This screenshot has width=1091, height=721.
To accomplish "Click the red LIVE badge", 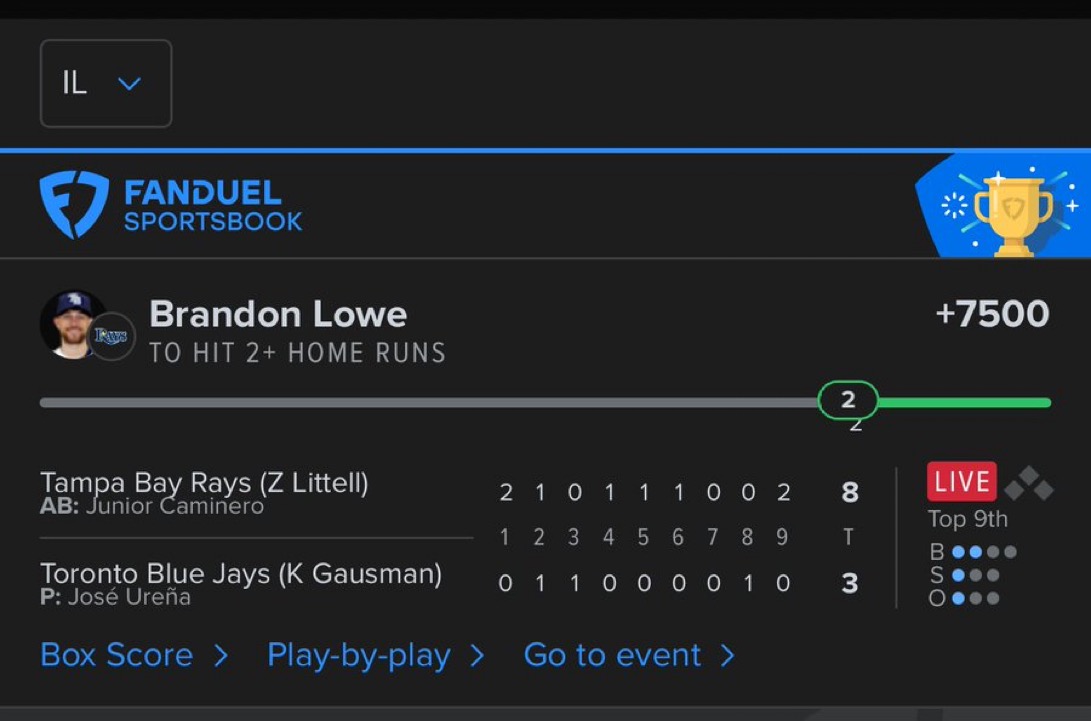I will pyautogui.click(x=962, y=481).
